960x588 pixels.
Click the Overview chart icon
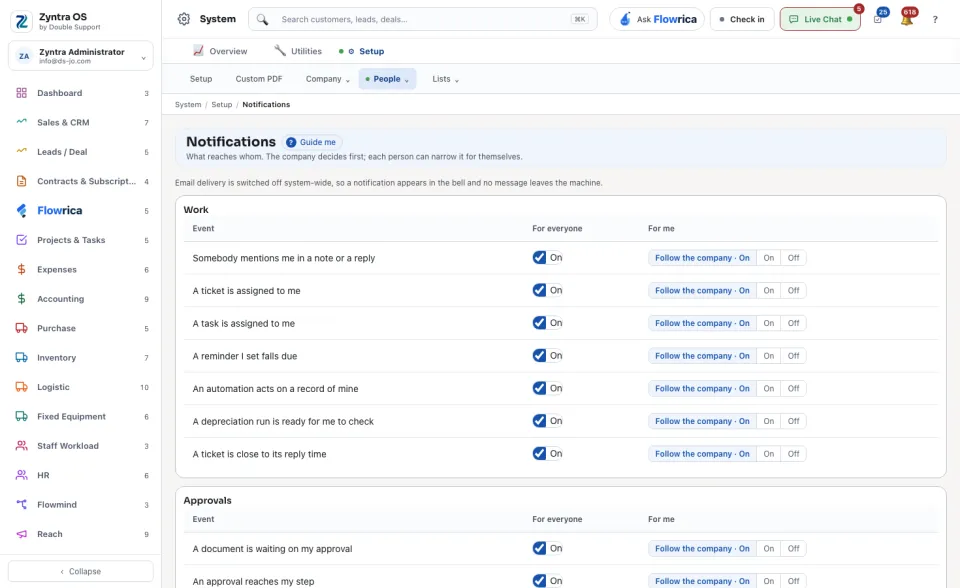click(198, 51)
